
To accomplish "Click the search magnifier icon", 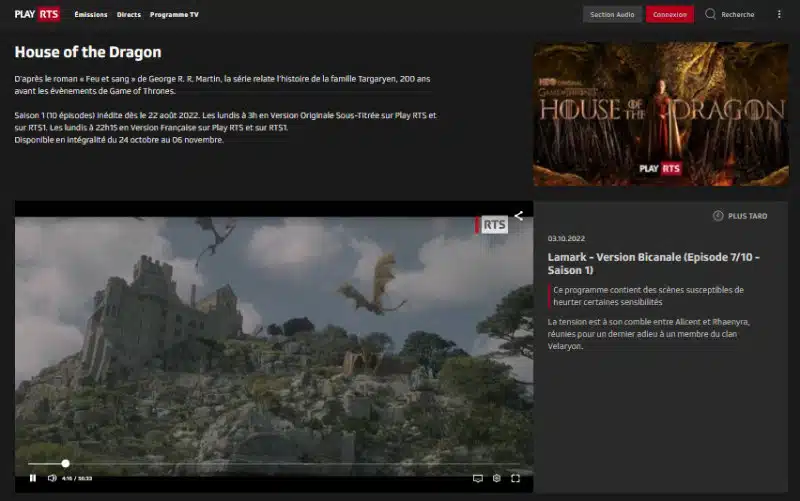I will [x=710, y=14].
